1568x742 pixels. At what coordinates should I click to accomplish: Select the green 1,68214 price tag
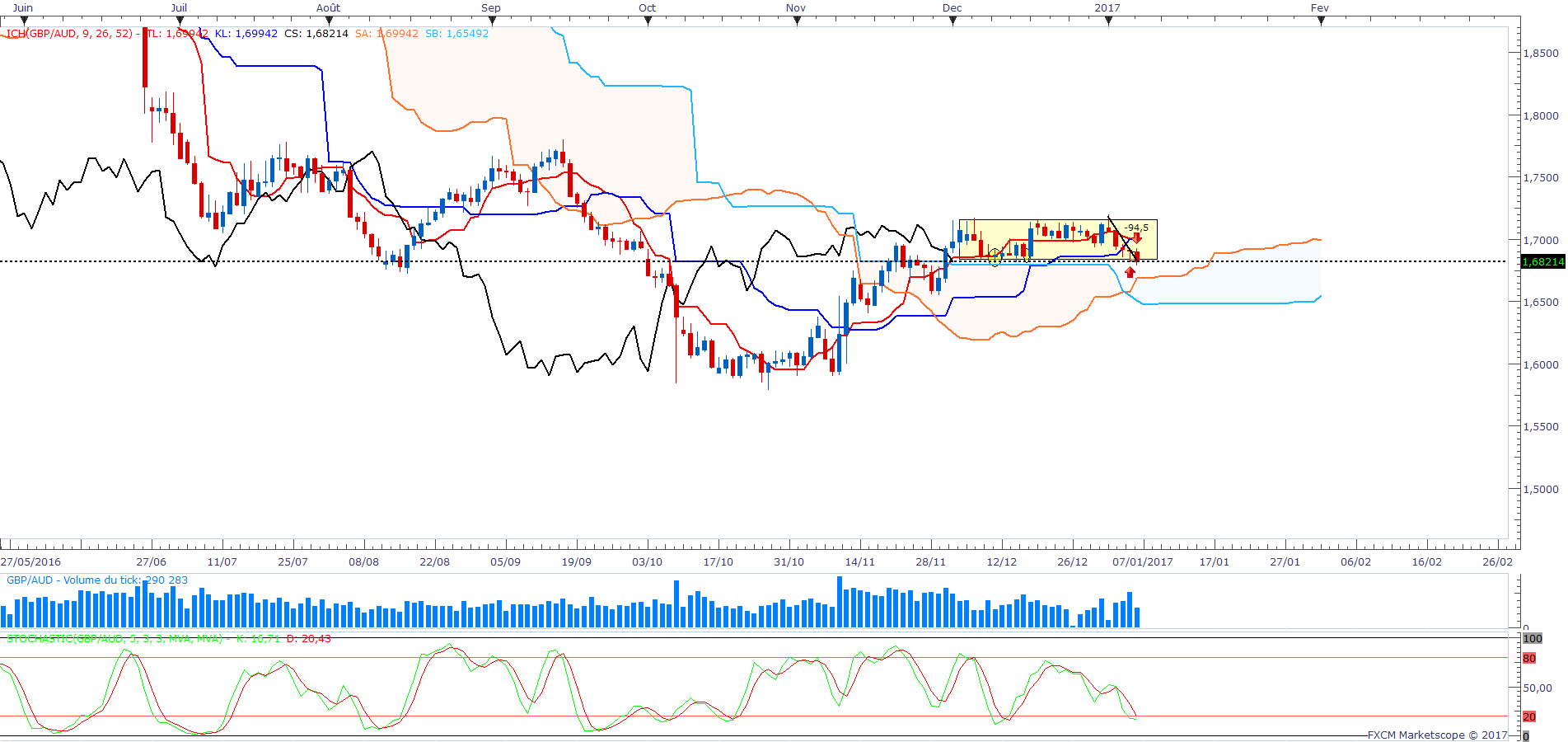1542,261
